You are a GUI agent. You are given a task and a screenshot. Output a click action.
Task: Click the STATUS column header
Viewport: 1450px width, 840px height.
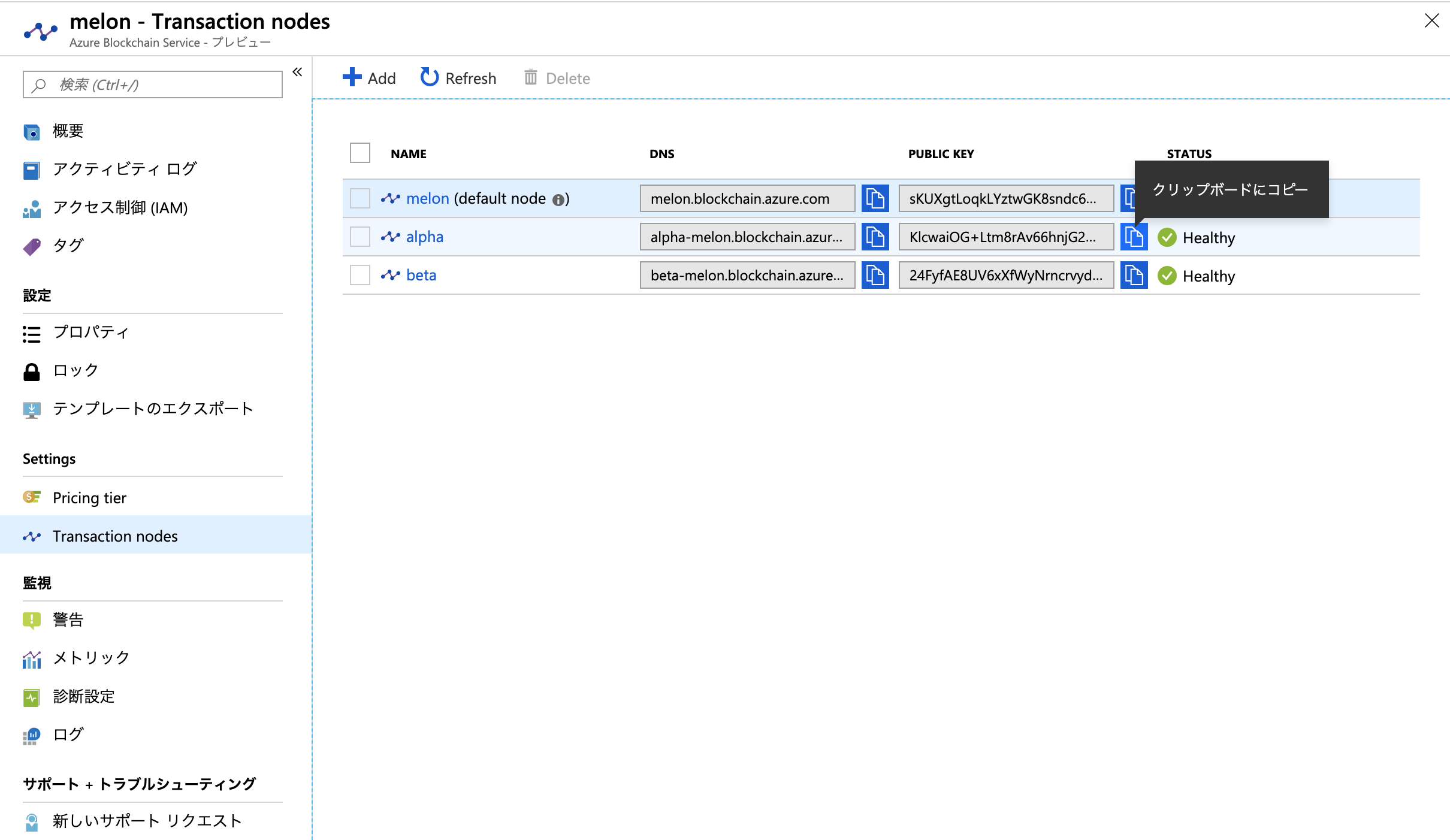pos(1189,154)
